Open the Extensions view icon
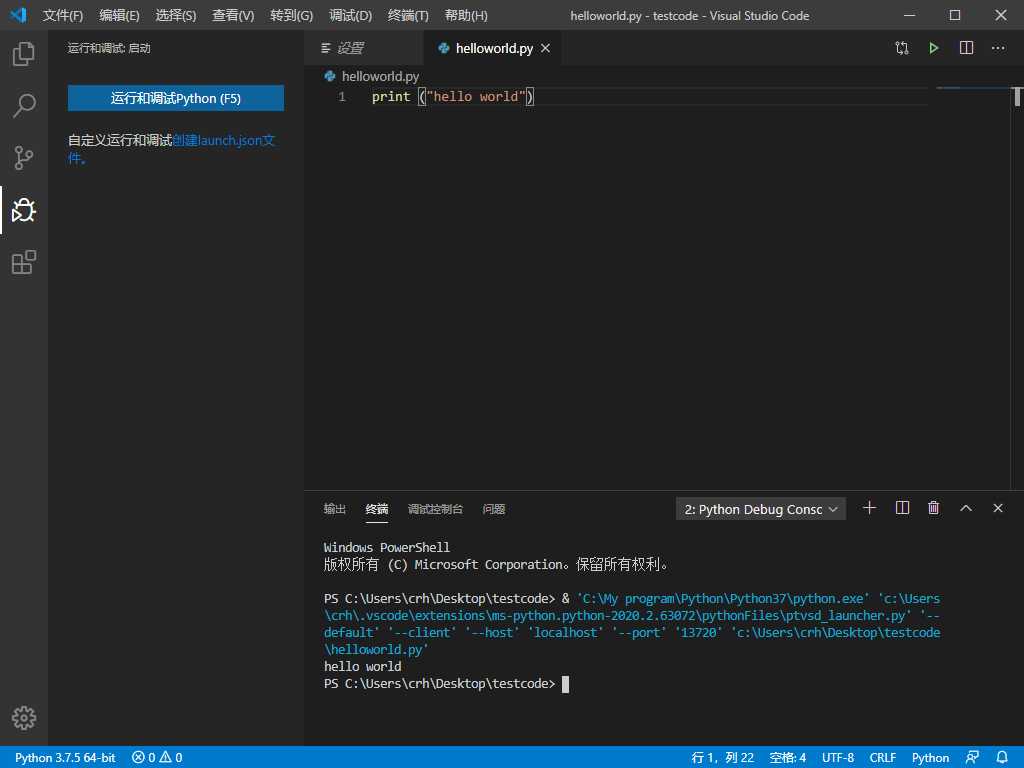The height and width of the screenshot is (768, 1024). pyautogui.click(x=24, y=262)
